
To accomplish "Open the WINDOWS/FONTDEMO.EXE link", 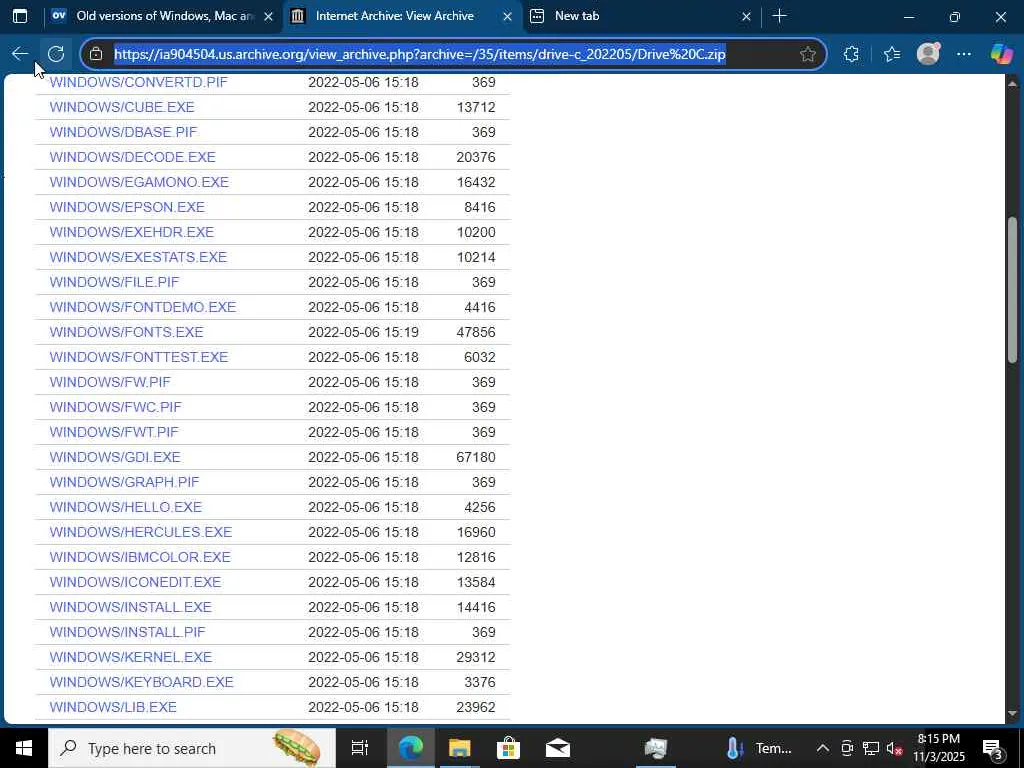I will click(143, 307).
